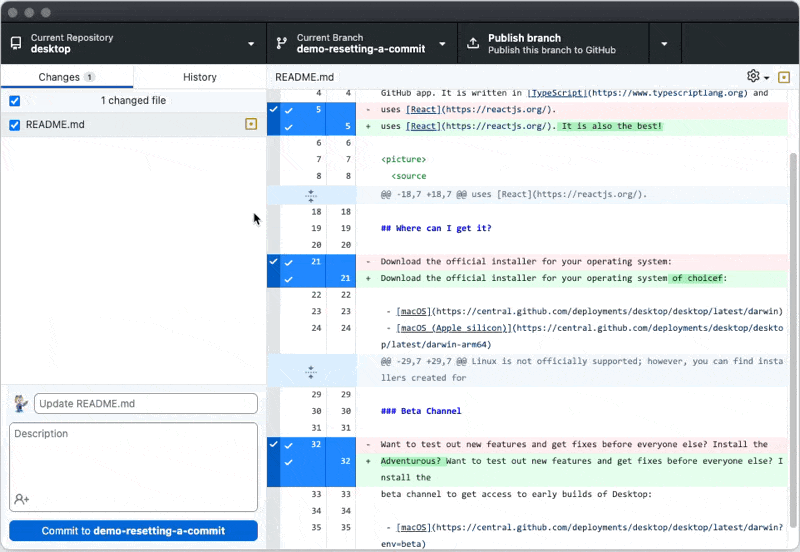Viewport: 800px width, 552px height.
Task: Toggle the README.md file checkbox
Action: [x=14, y=125]
